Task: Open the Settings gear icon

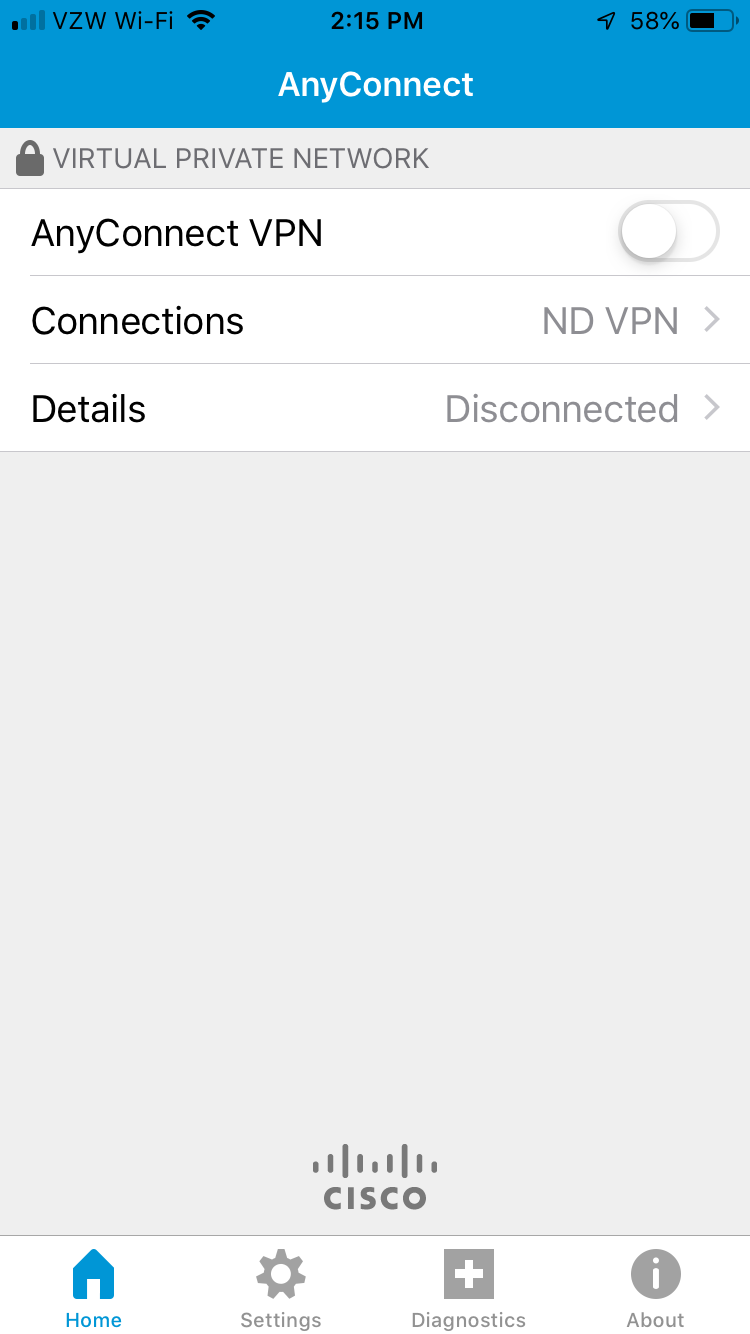Action: (281, 1275)
